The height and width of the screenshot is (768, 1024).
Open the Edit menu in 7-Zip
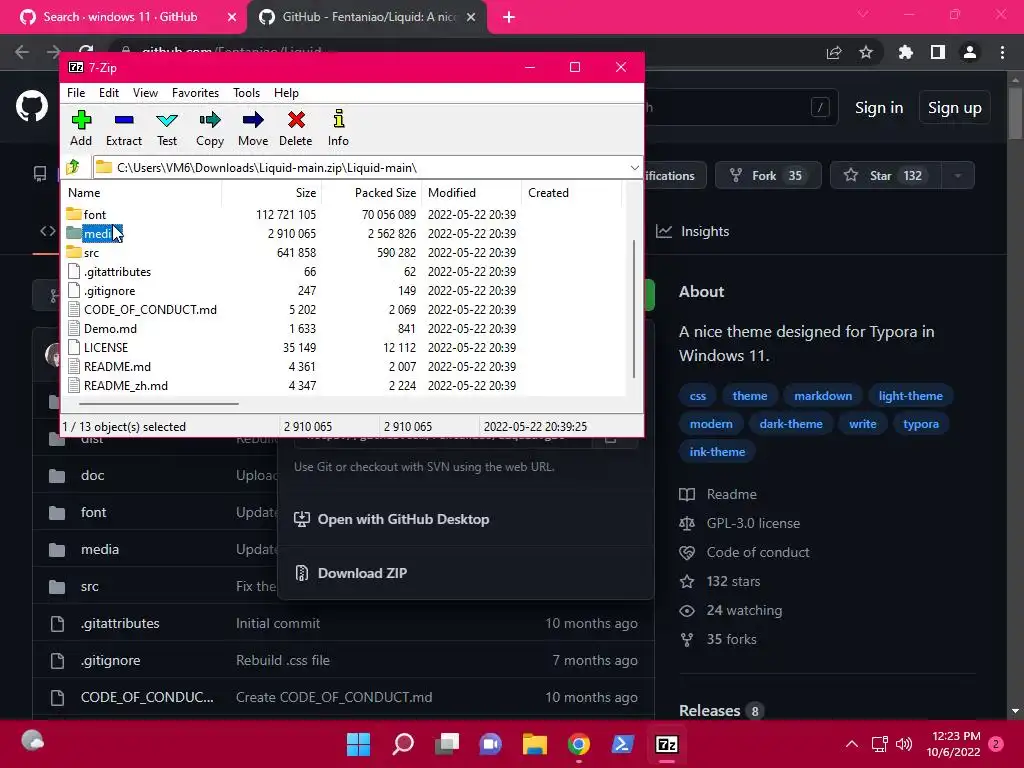pyautogui.click(x=108, y=93)
